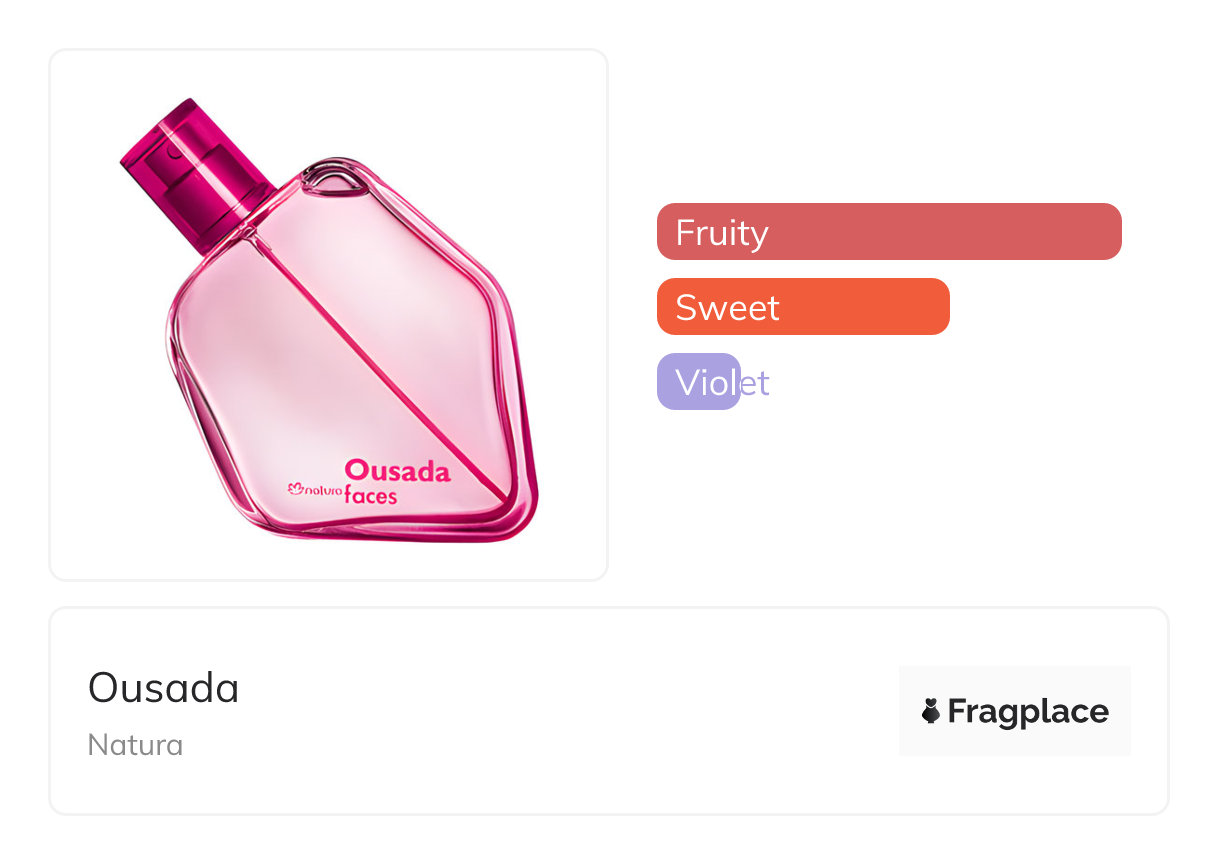Click the "Sweet" label text
This screenshot has height=864, width=1218.
[x=727, y=307]
